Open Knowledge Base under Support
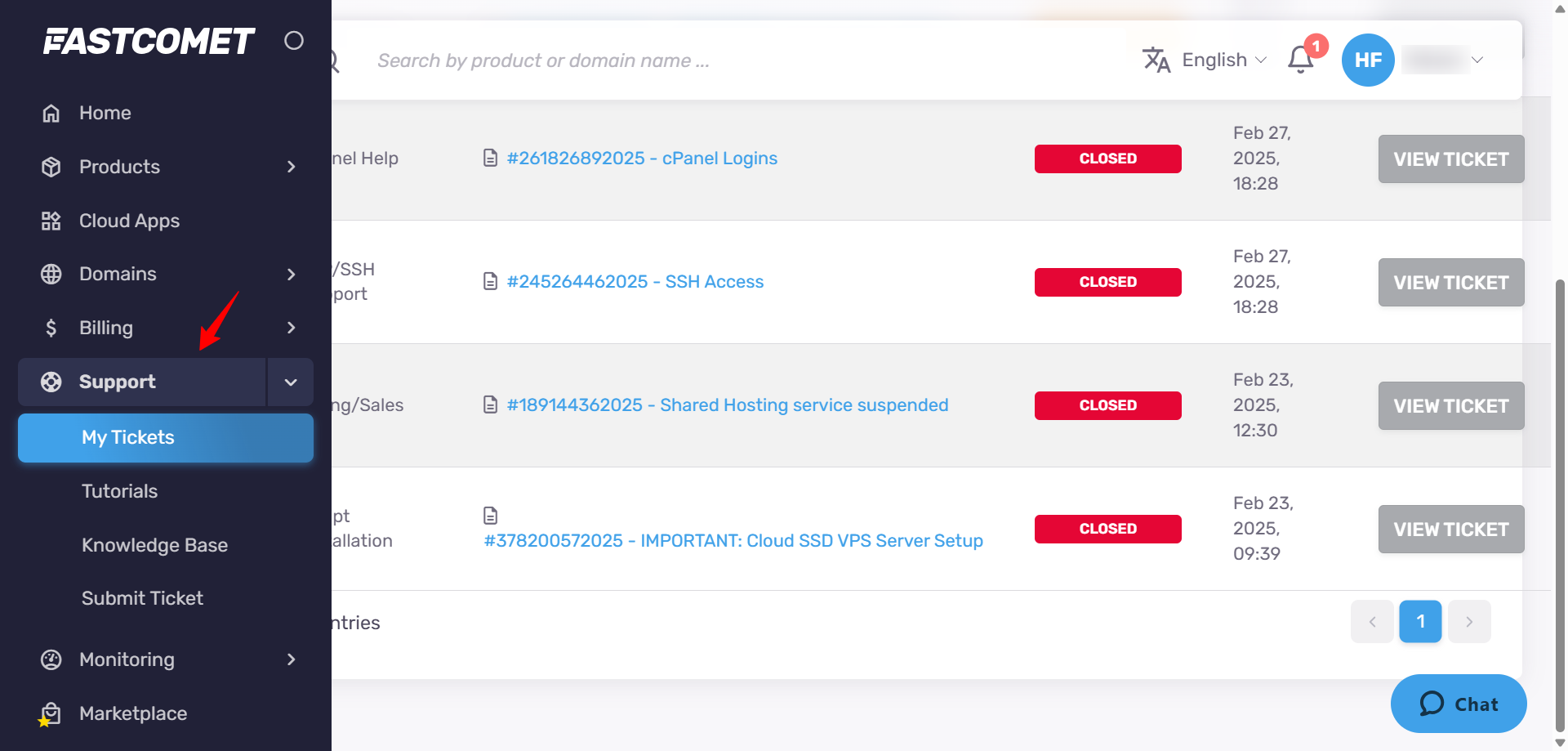Viewport: 1568px width, 751px height. tap(154, 545)
